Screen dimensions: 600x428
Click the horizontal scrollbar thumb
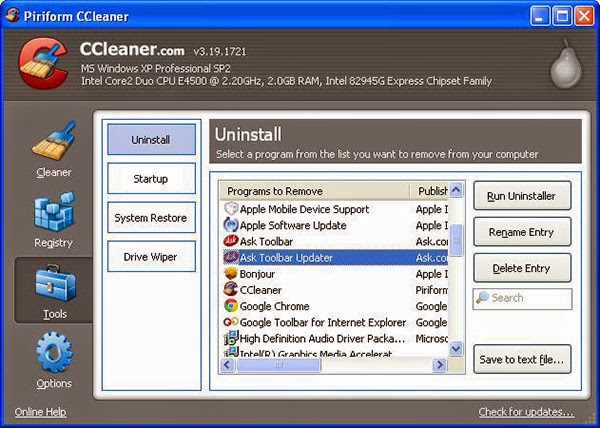279,365
